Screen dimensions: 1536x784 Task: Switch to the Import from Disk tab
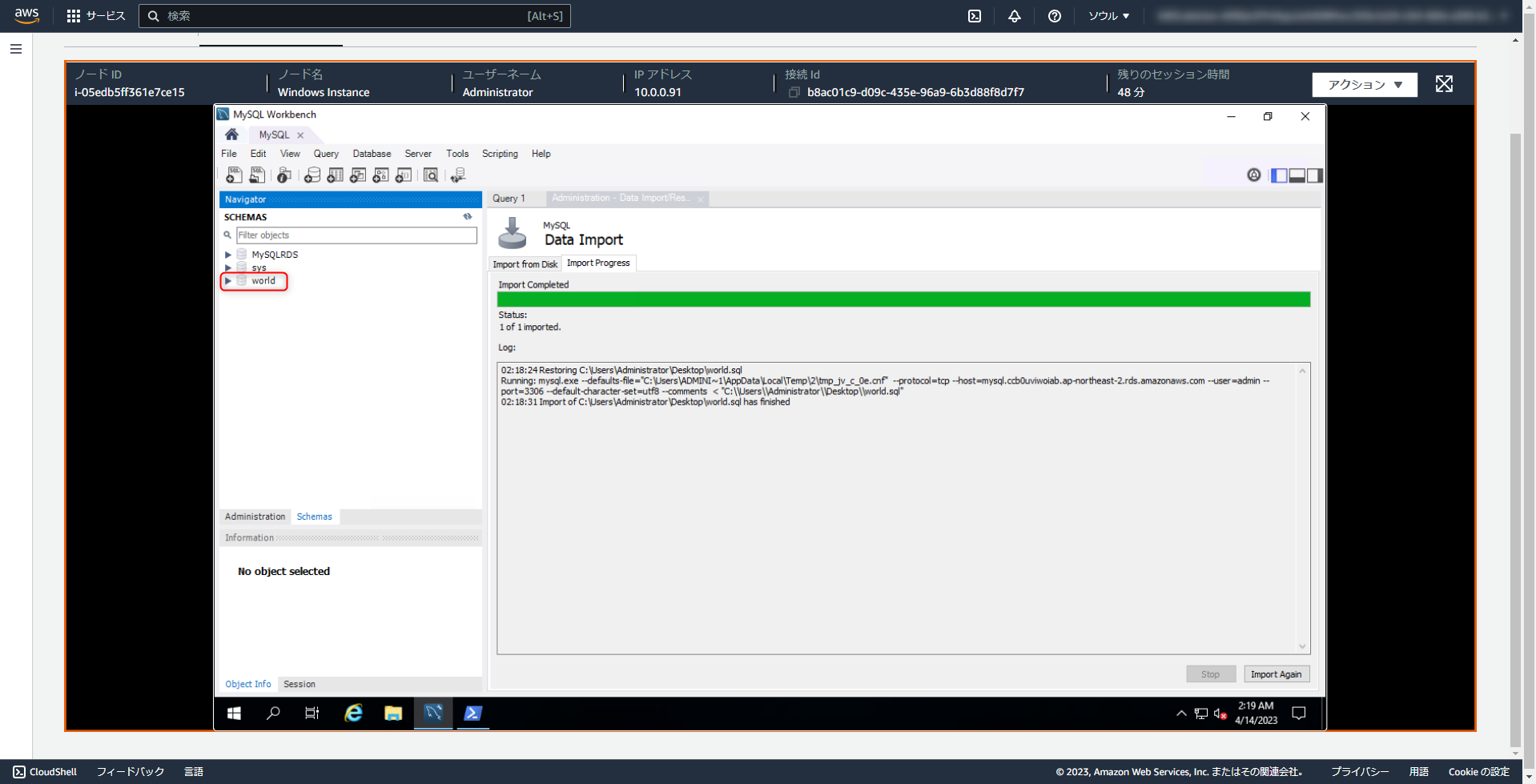[x=525, y=263]
